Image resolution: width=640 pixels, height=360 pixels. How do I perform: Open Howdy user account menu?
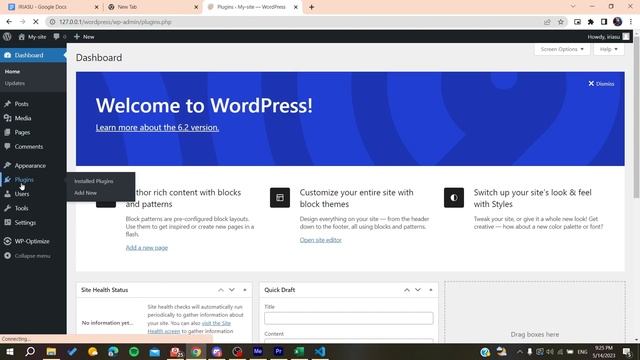[x=608, y=37]
